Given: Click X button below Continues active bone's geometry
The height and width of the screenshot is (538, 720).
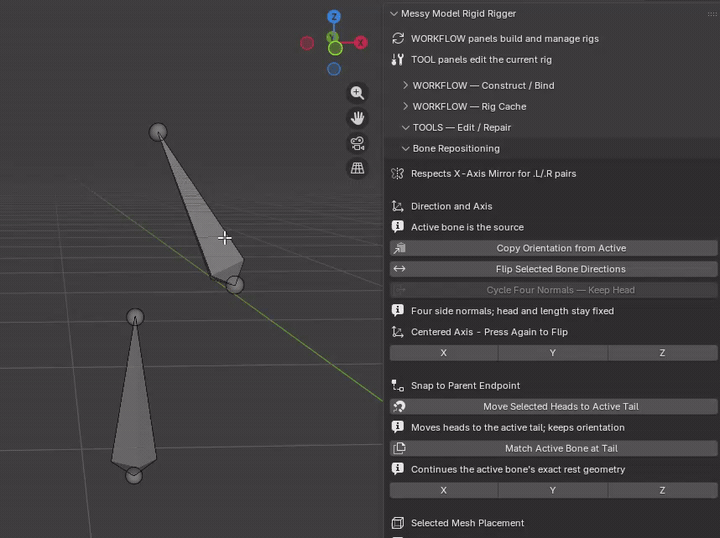Looking at the screenshot, I should pos(444,490).
